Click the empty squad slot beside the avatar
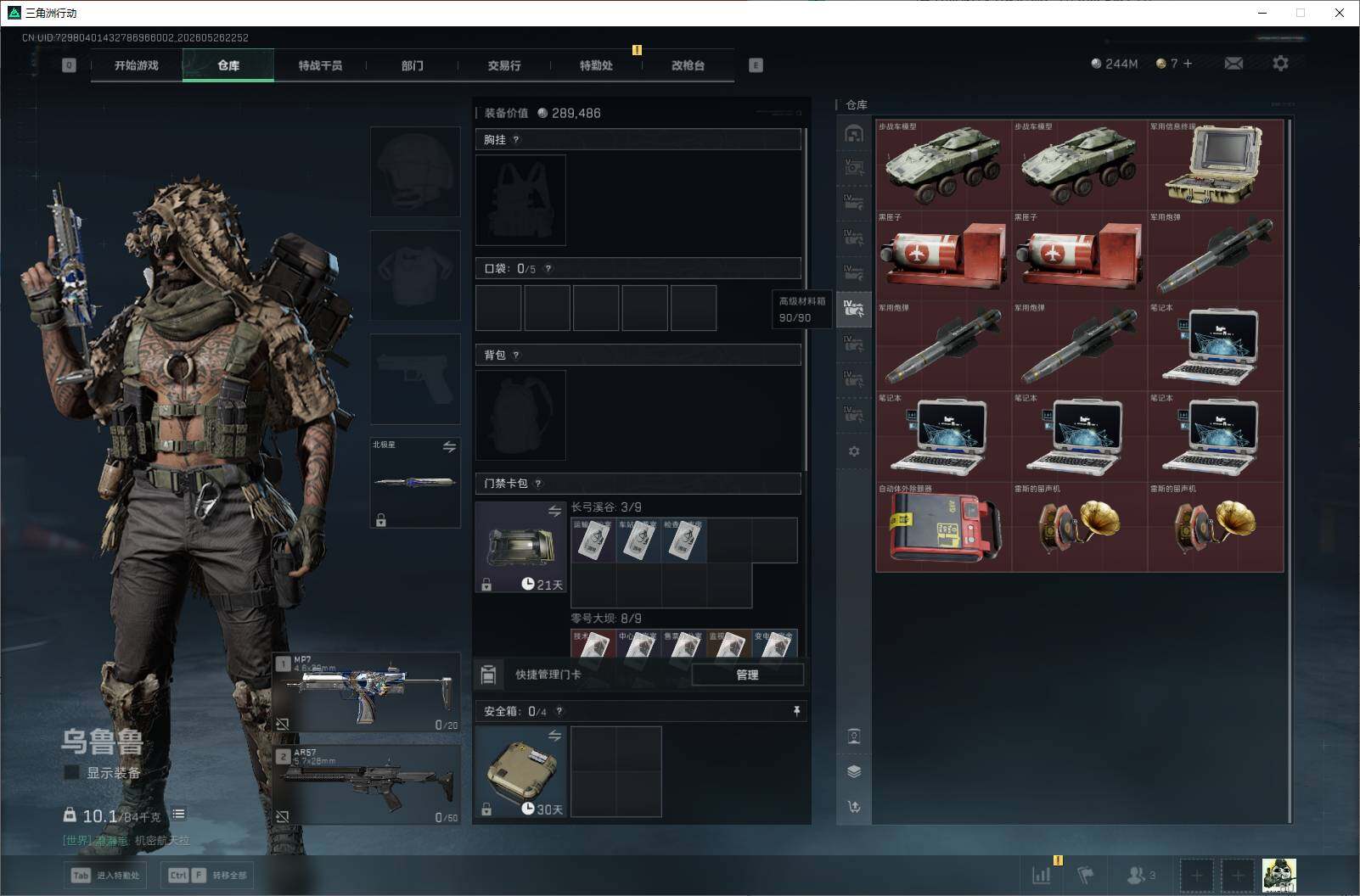 click(x=1238, y=875)
